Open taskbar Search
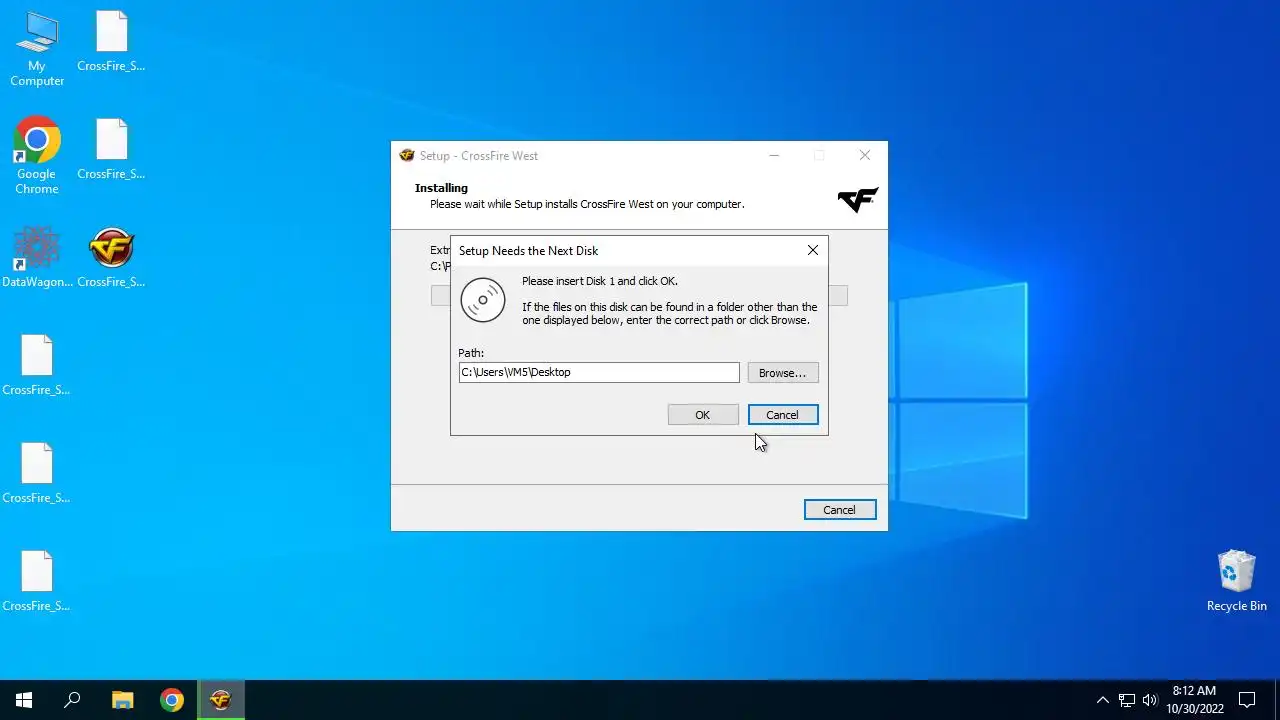The height and width of the screenshot is (720, 1280). coord(72,700)
